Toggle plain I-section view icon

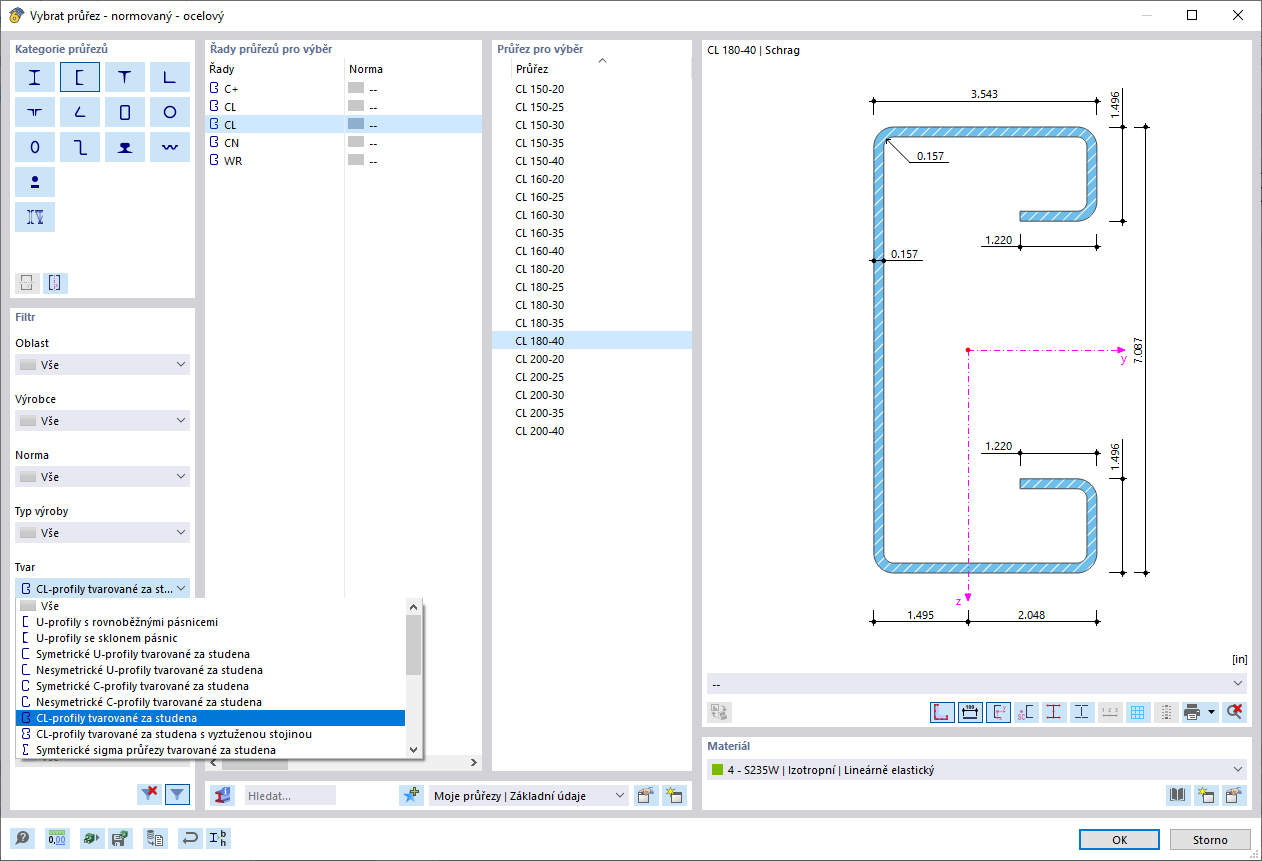[1081, 712]
